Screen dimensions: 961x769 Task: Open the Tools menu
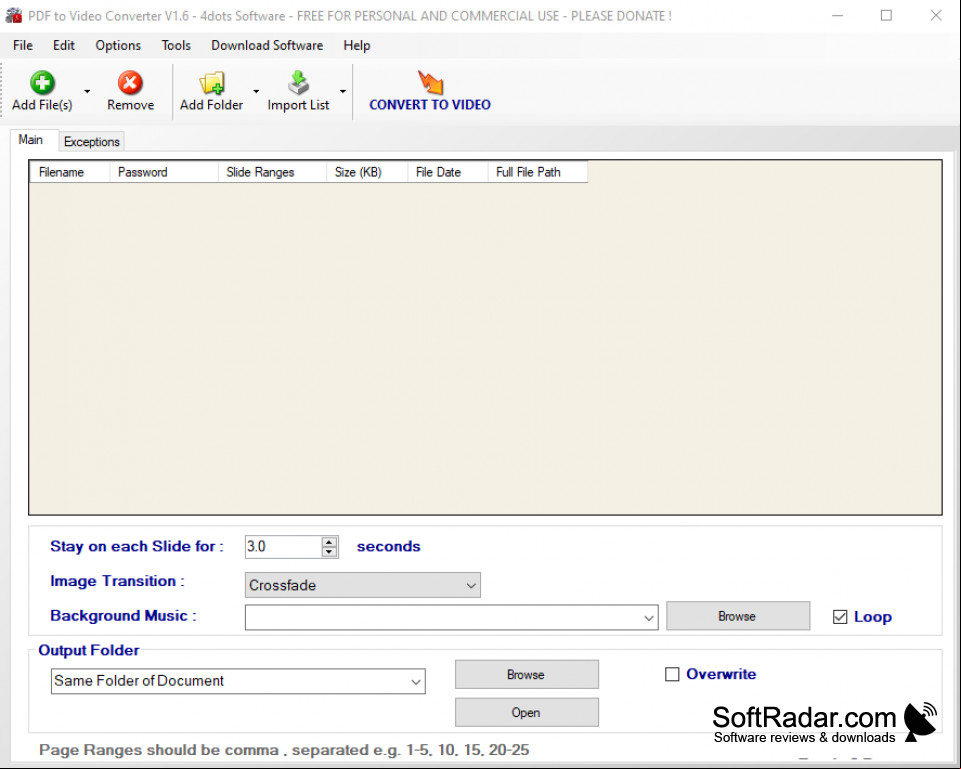click(176, 45)
